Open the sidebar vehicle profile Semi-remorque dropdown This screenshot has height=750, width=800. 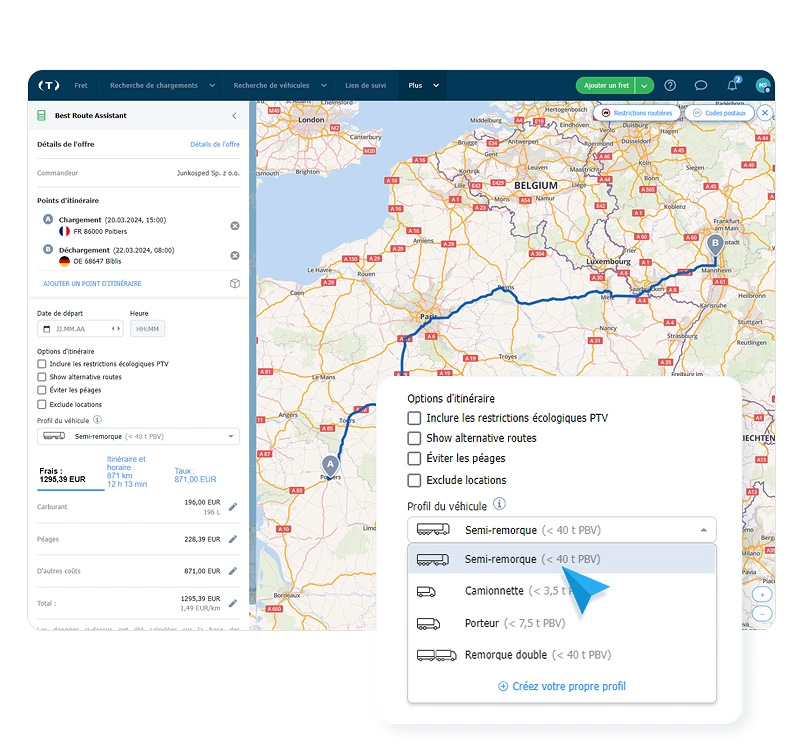(138, 436)
